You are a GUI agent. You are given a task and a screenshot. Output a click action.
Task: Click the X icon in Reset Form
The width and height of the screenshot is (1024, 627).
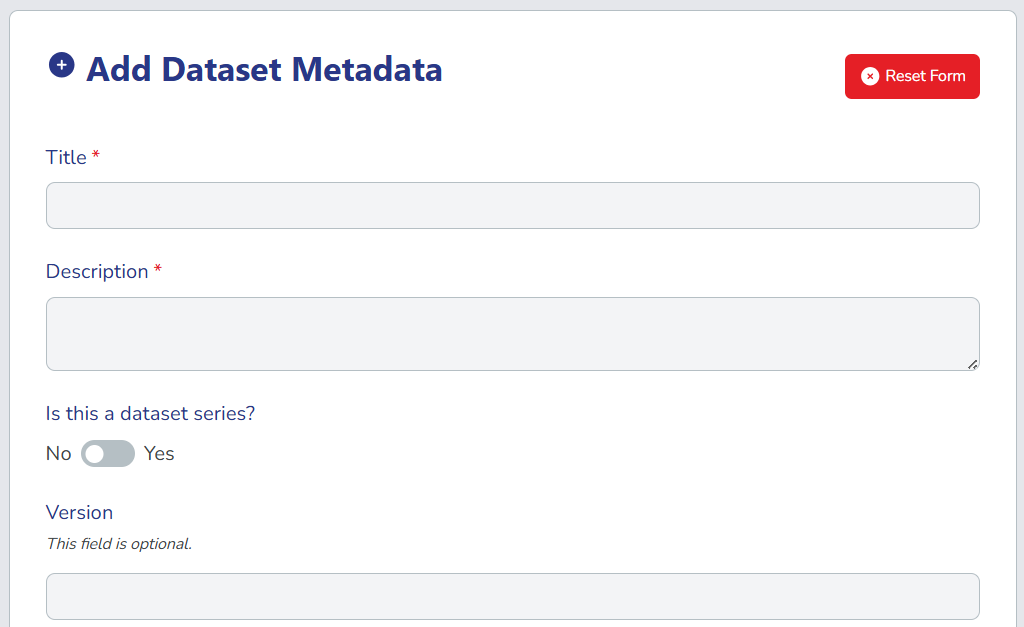point(870,77)
